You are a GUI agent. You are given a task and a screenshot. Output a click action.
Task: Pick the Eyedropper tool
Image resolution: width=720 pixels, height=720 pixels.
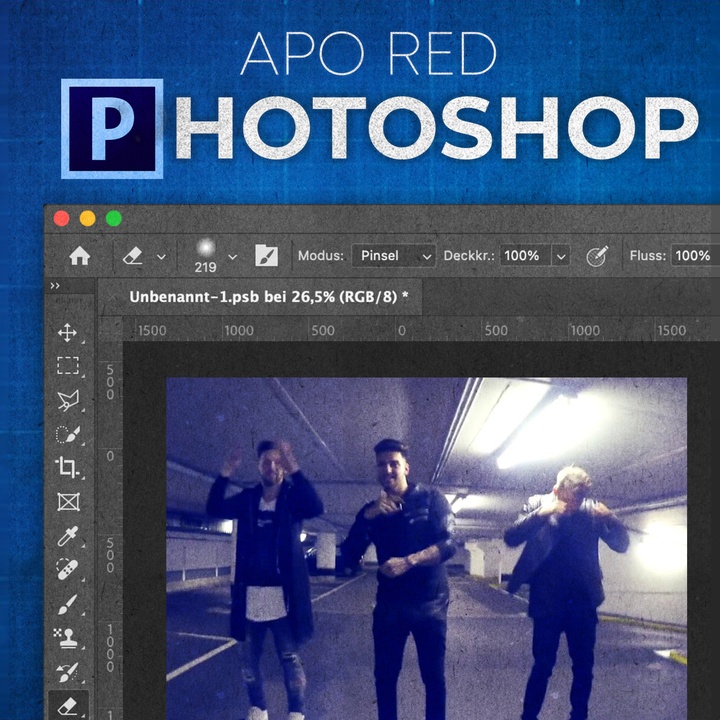point(67,536)
